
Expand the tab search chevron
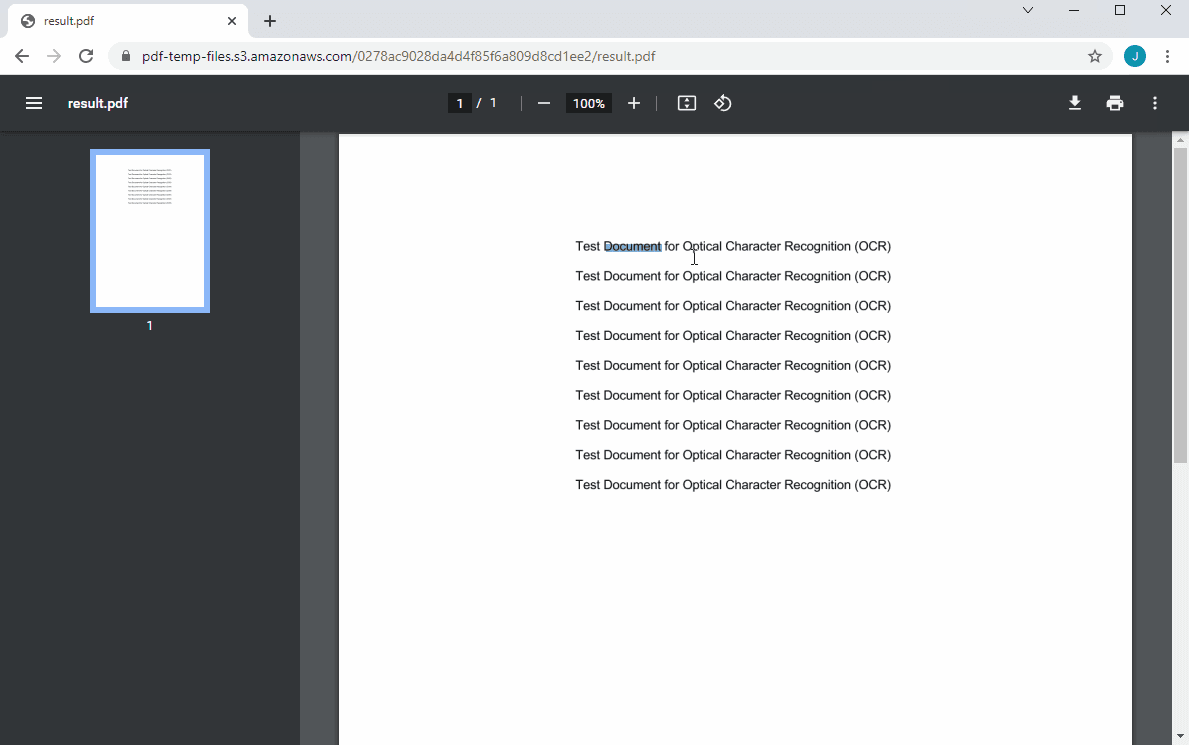click(x=1028, y=10)
